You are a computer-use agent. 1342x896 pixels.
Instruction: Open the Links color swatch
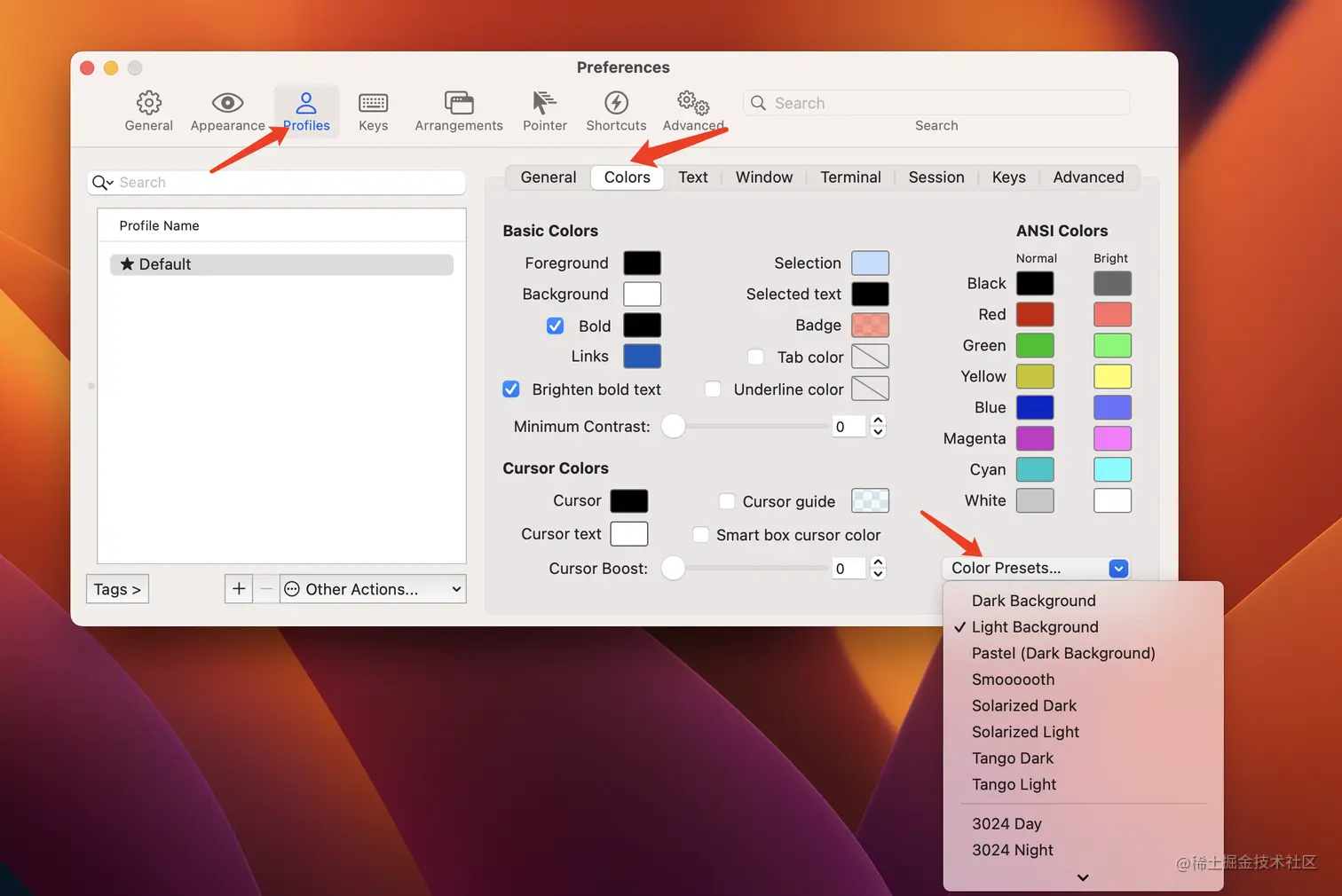pyautogui.click(x=642, y=356)
